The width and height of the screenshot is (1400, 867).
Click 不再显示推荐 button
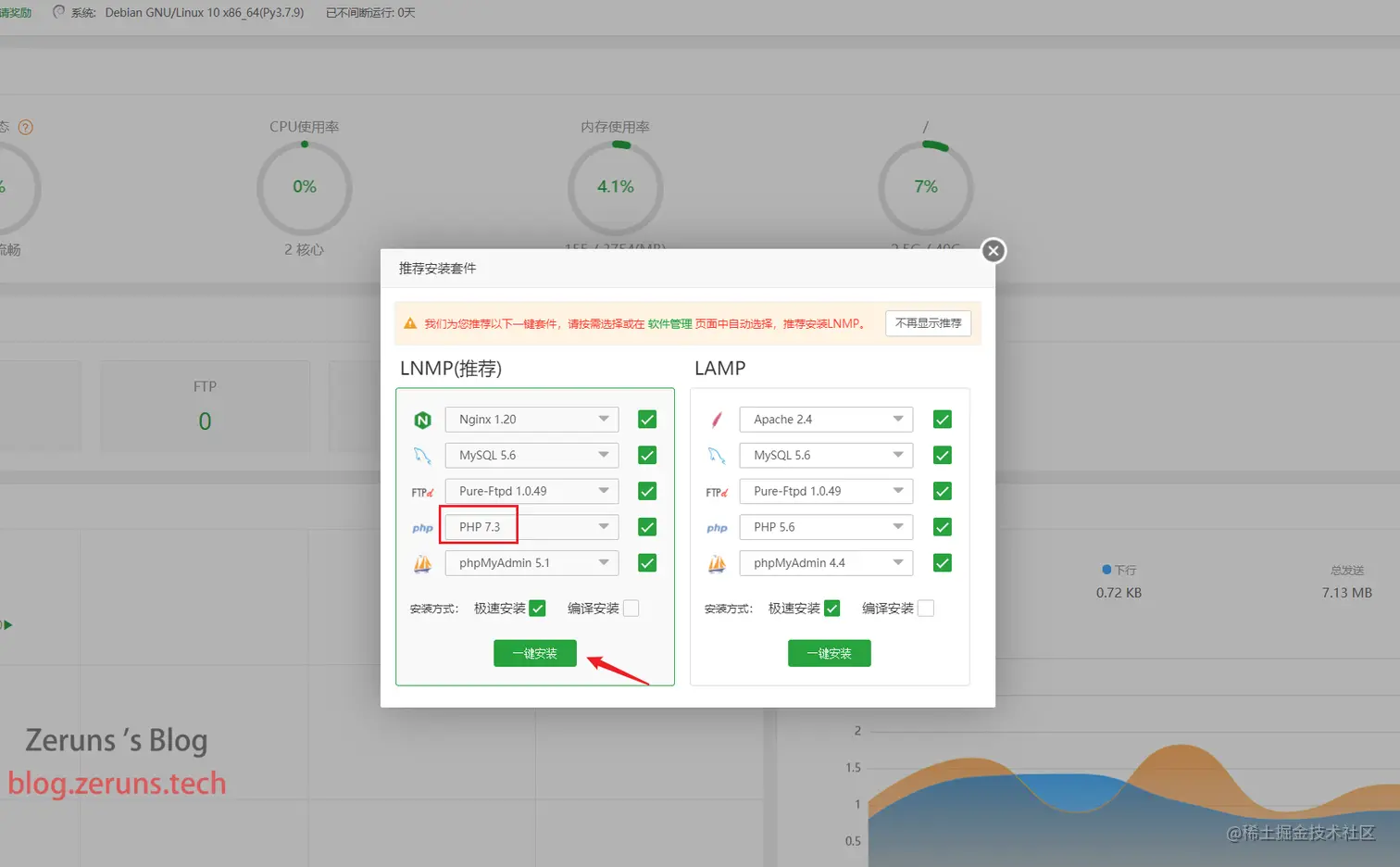click(929, 323)
